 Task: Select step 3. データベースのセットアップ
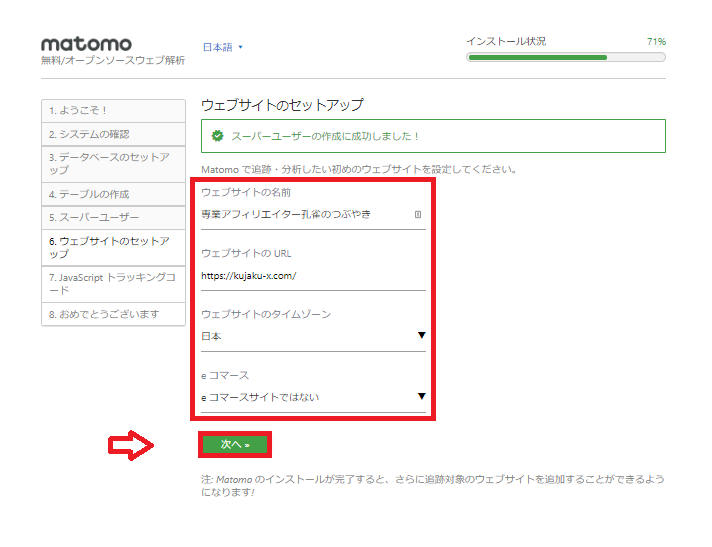tap(113, 164)
